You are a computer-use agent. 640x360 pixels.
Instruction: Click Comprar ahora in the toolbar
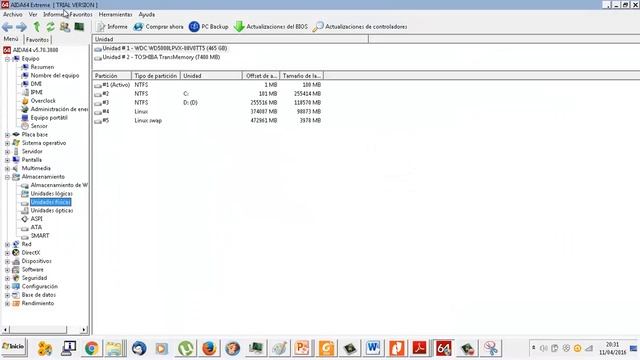[159, 27]
